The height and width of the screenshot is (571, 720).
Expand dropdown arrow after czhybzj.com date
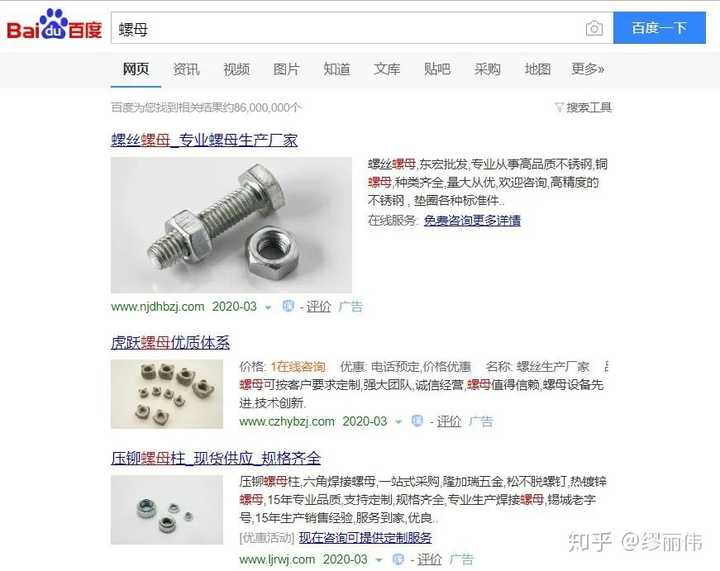coord(398,422)
